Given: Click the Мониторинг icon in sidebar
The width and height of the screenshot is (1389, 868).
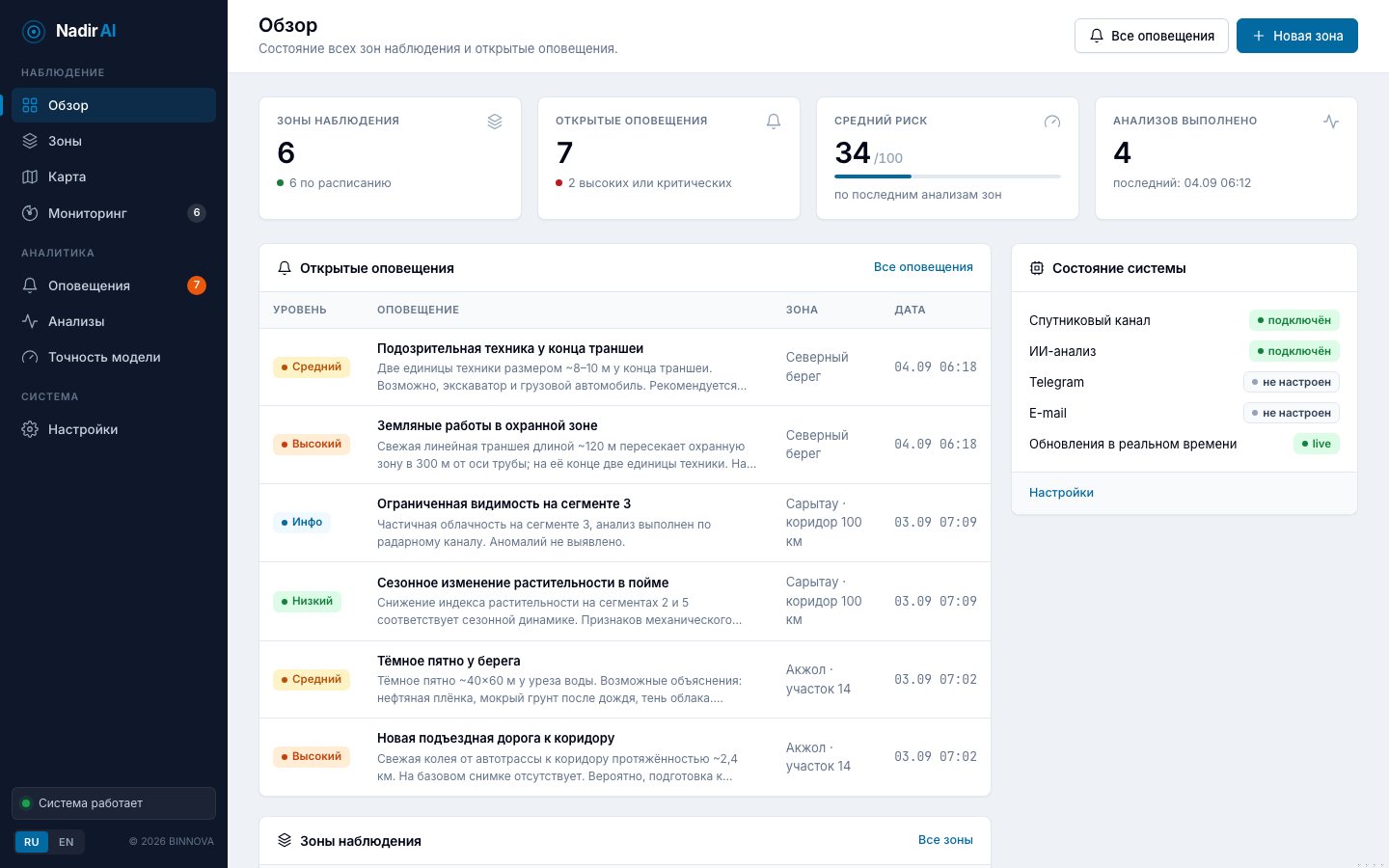Looking at the screenshot, I should [x=30, y=213].
